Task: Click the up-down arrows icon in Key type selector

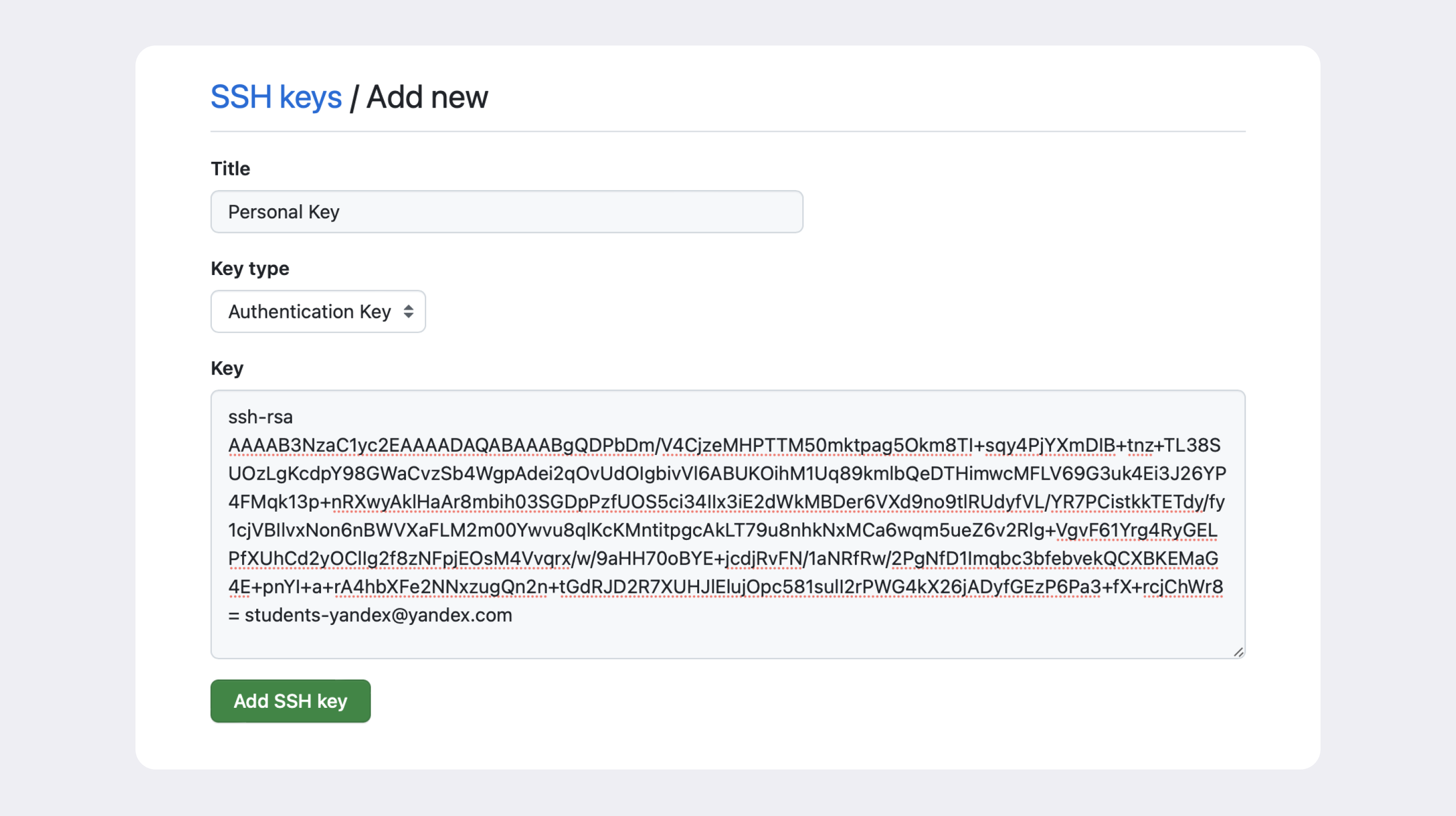Action: point(408,311)
